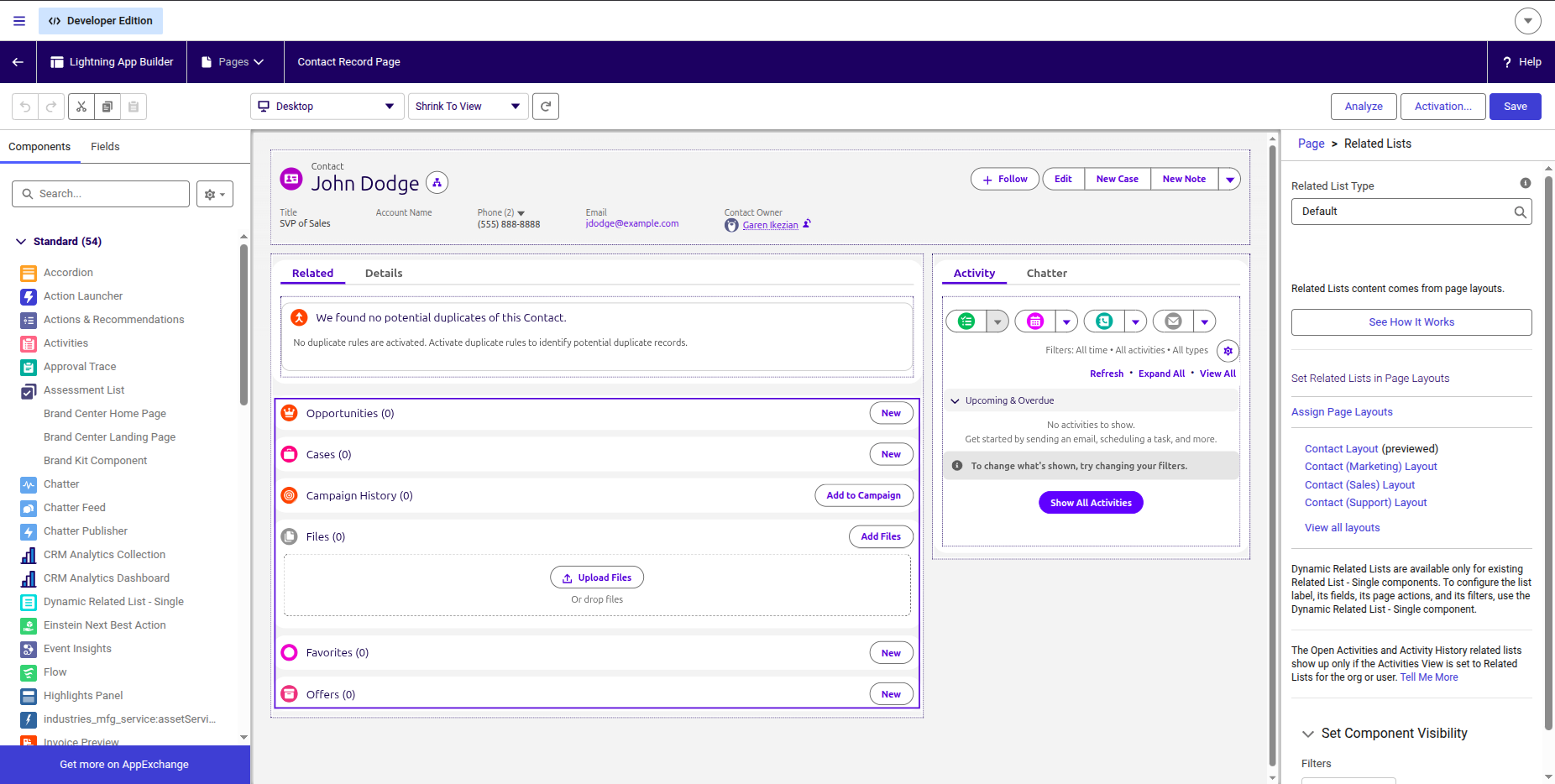
Task: Click Show All Activities button
Action: click(1091, 503)
